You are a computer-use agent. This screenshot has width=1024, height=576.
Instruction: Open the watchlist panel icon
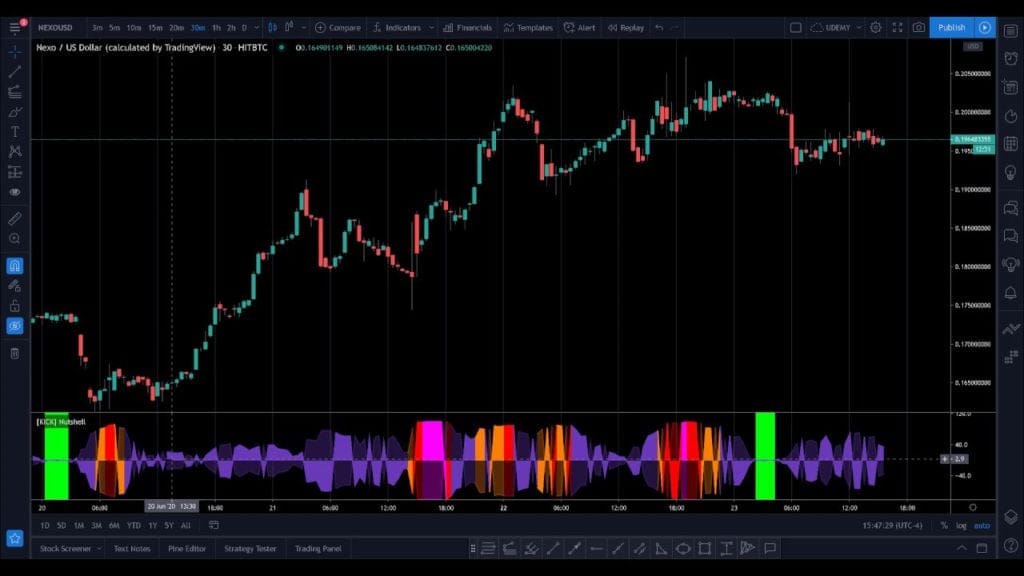click(x=1011, y=31)
